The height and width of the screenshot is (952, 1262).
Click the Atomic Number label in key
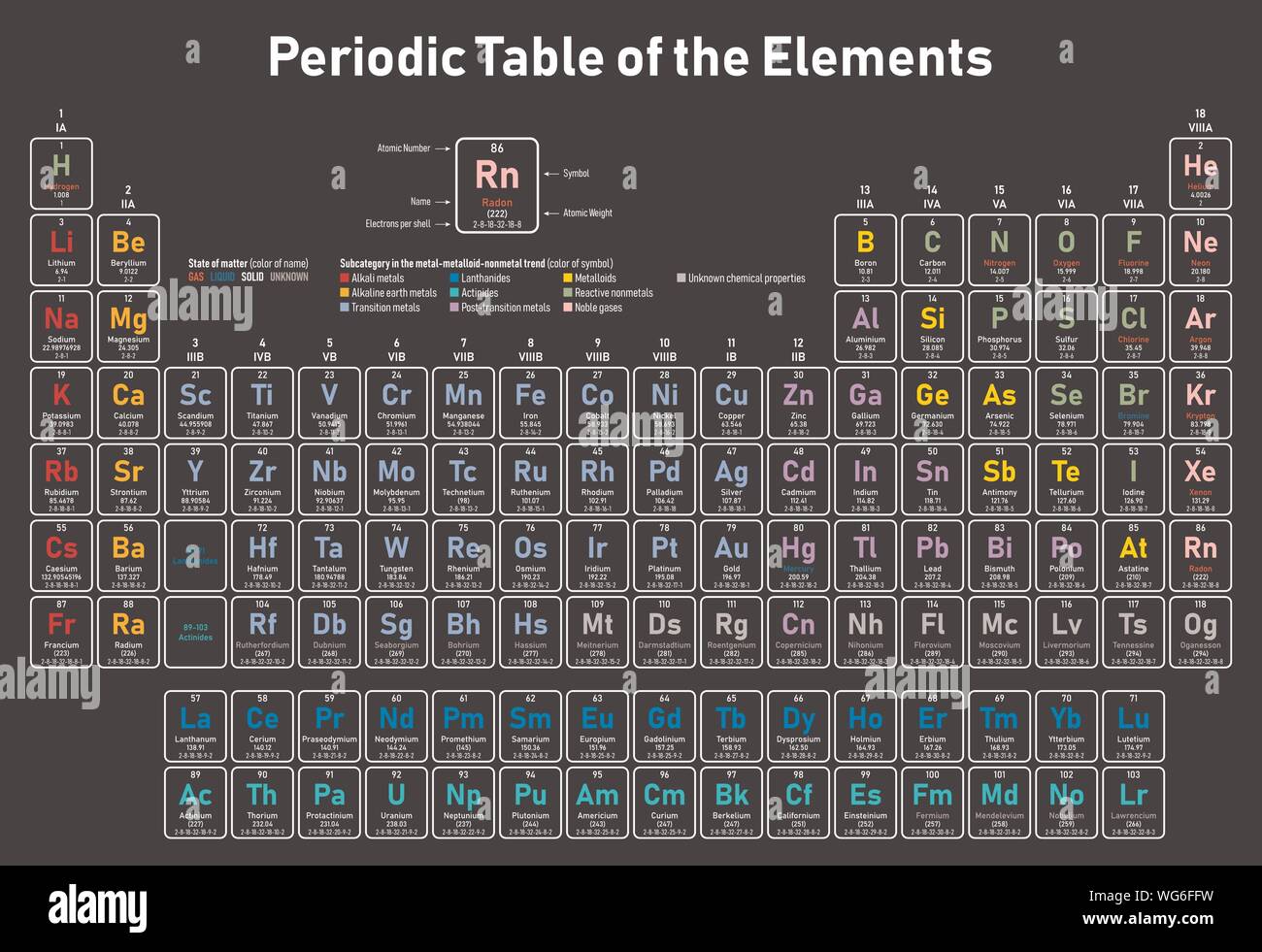pos(404,148)
